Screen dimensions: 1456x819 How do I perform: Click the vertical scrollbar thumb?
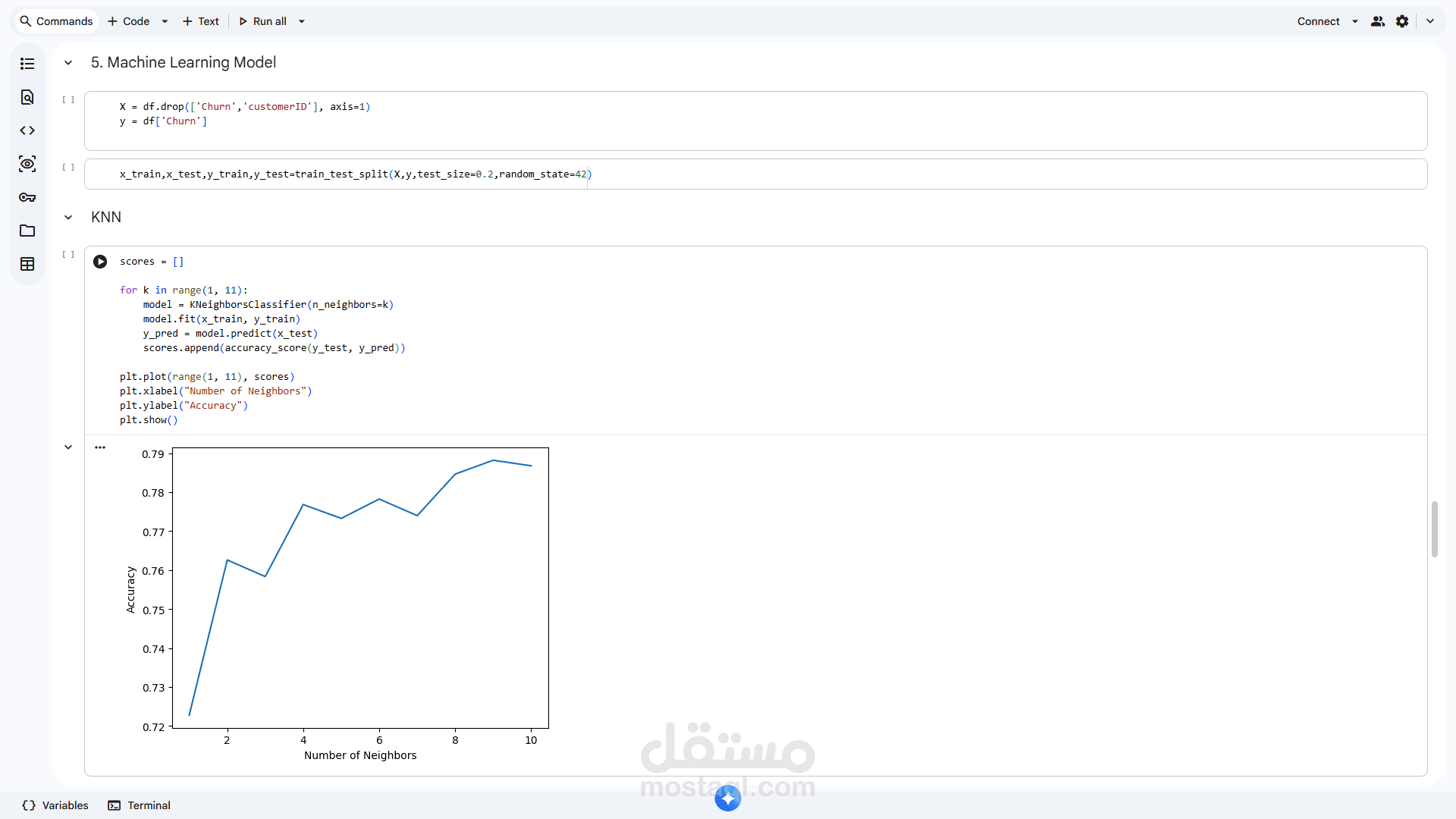click(1434, 529)
